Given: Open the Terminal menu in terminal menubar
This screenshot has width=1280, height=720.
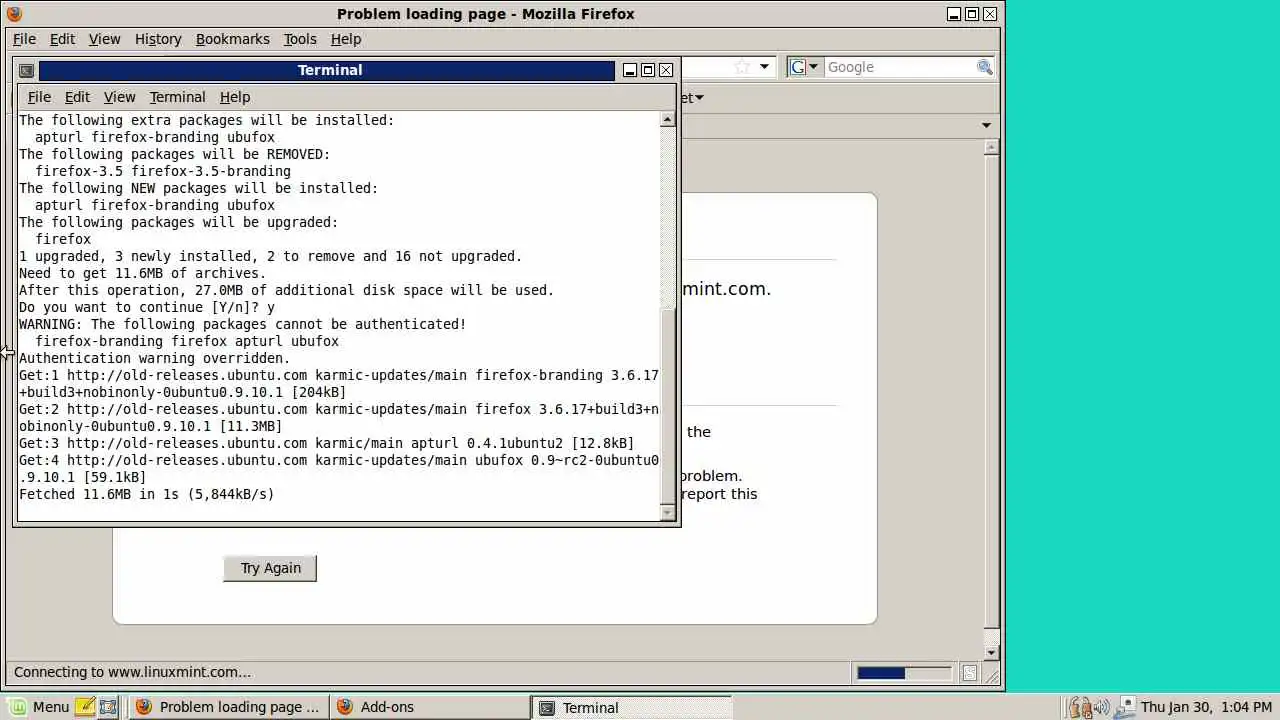Looking at the screenshot, I should 177,97.
